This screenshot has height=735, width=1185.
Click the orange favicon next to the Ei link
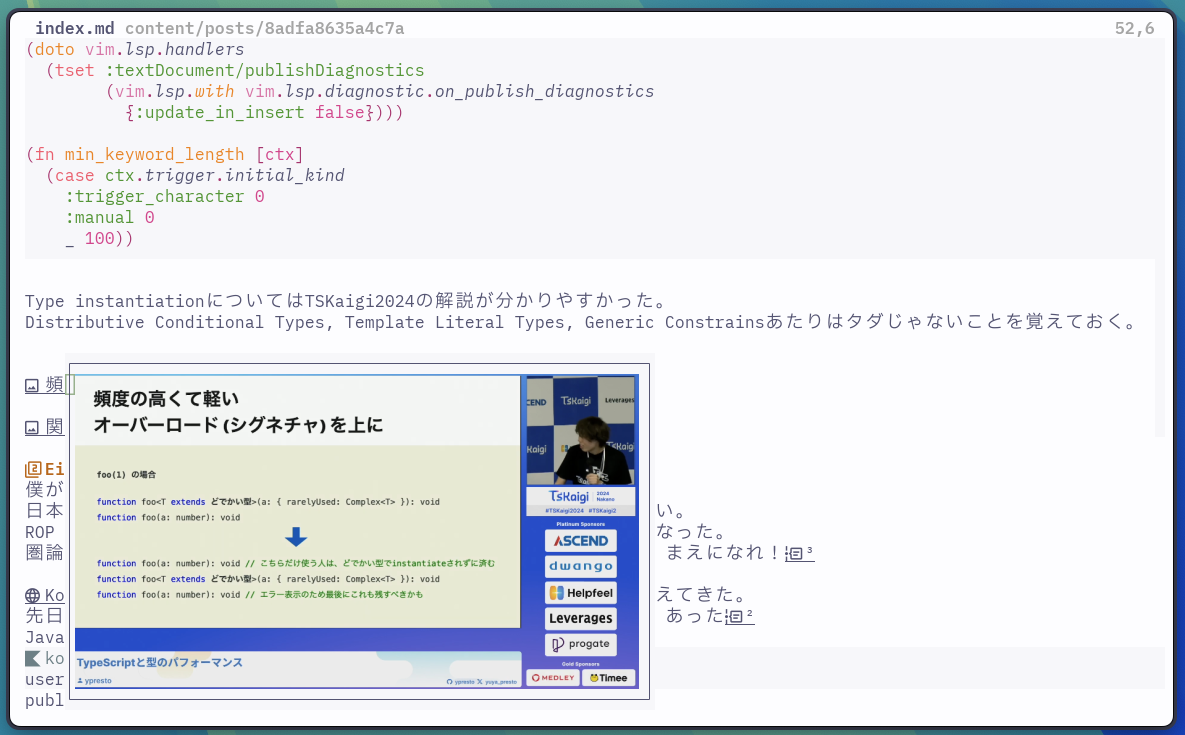(32, 468)
